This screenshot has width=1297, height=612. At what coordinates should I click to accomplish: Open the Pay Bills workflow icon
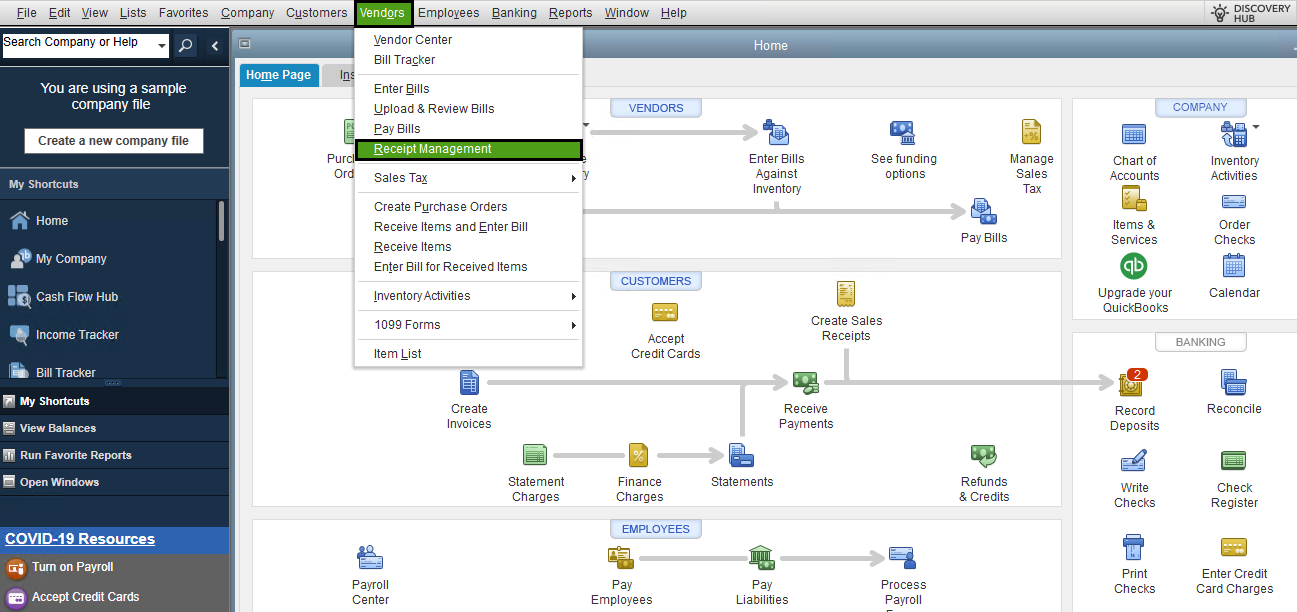(983, 212)
